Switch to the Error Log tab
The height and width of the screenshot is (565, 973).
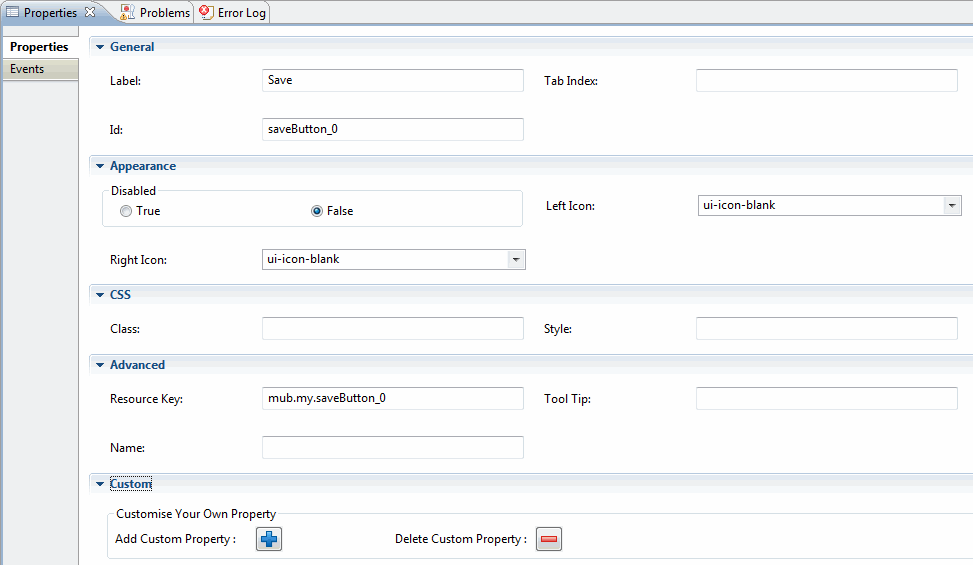click(233, 12)
